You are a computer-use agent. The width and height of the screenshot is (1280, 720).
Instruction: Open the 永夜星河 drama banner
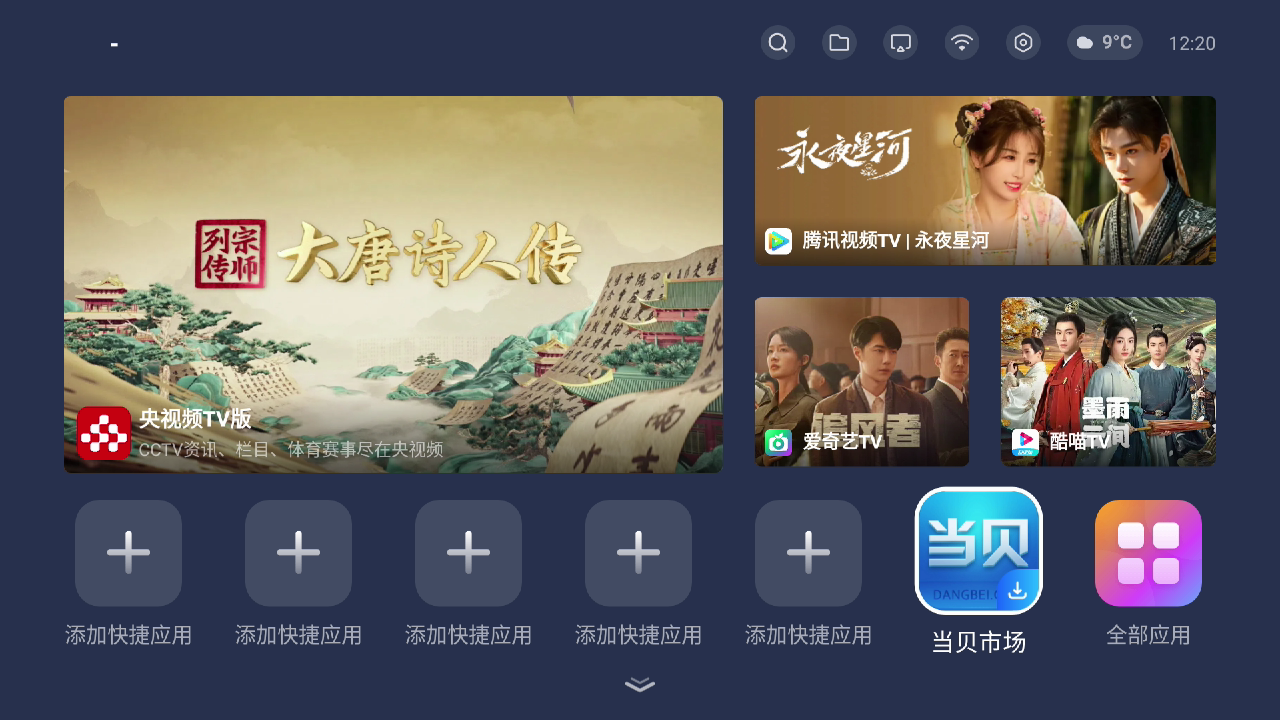click(x=985, y=180)
